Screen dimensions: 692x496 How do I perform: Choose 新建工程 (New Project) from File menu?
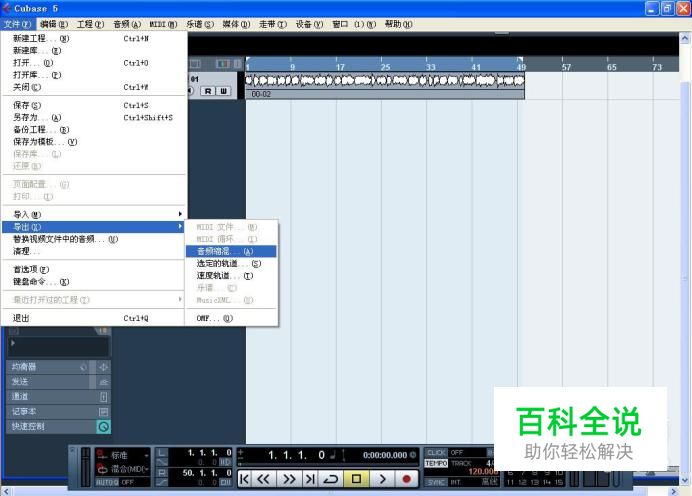[94, 39]
